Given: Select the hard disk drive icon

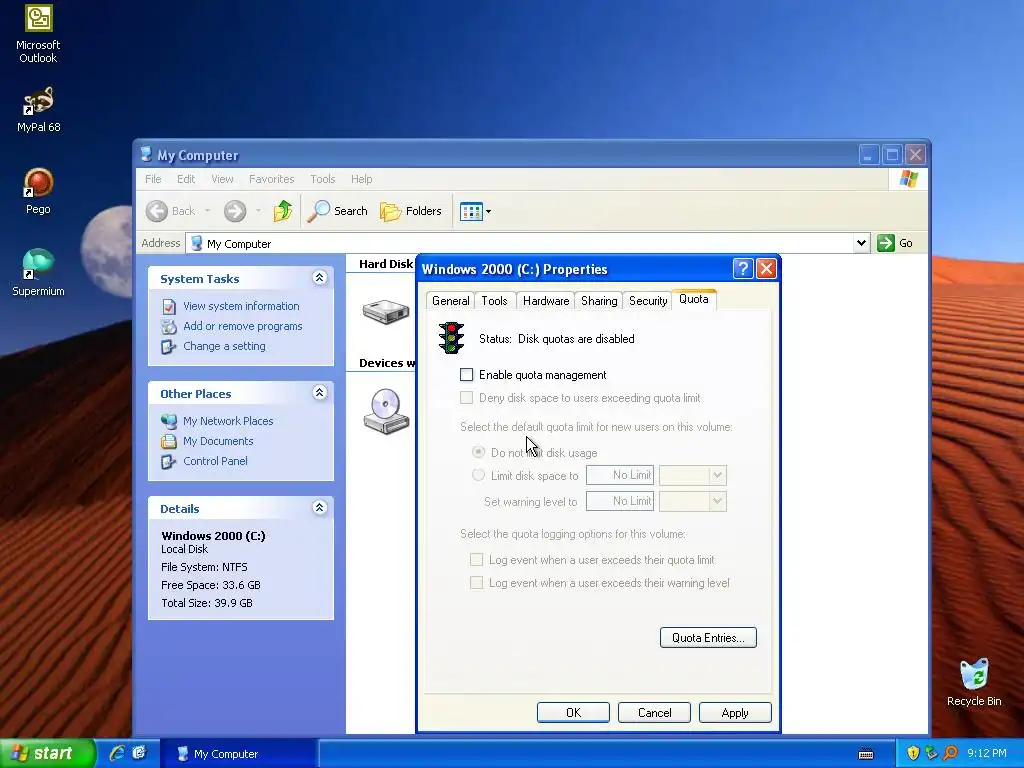Looking at the screenshot, I should [x=386, y=311].
